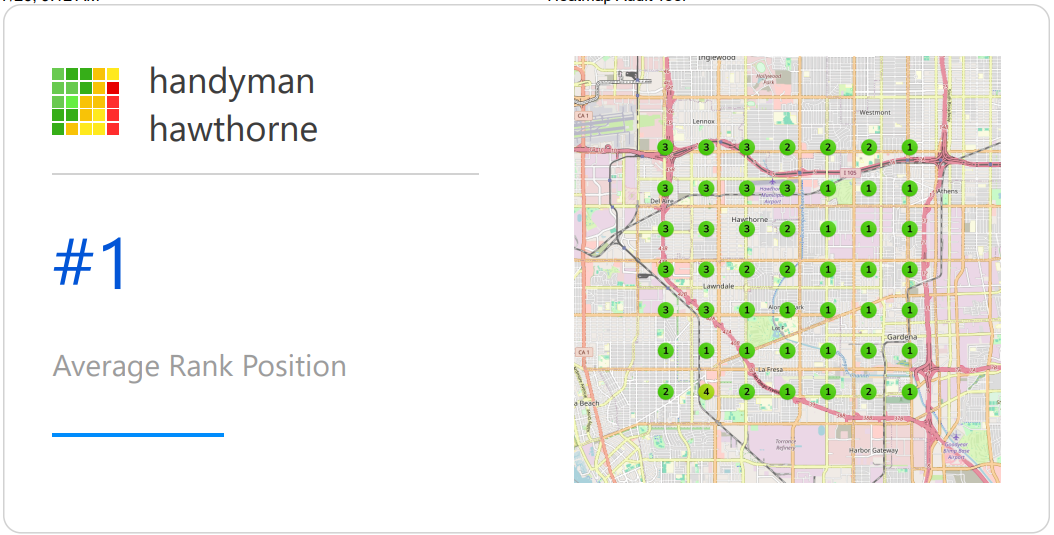Viewport: 1054px width, 535px height.
Task: Select the 'handyman hawthorne' keyword title
Action: (233, 105)
